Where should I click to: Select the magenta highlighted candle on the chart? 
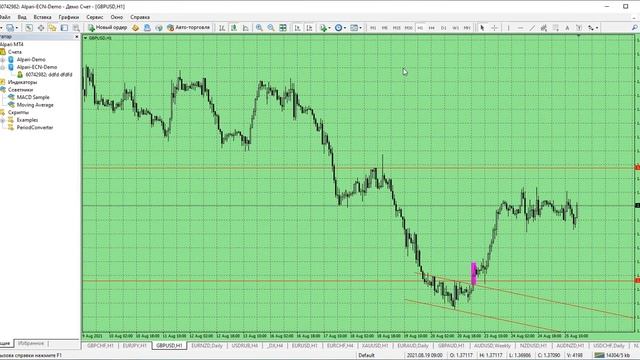(474, 273)
